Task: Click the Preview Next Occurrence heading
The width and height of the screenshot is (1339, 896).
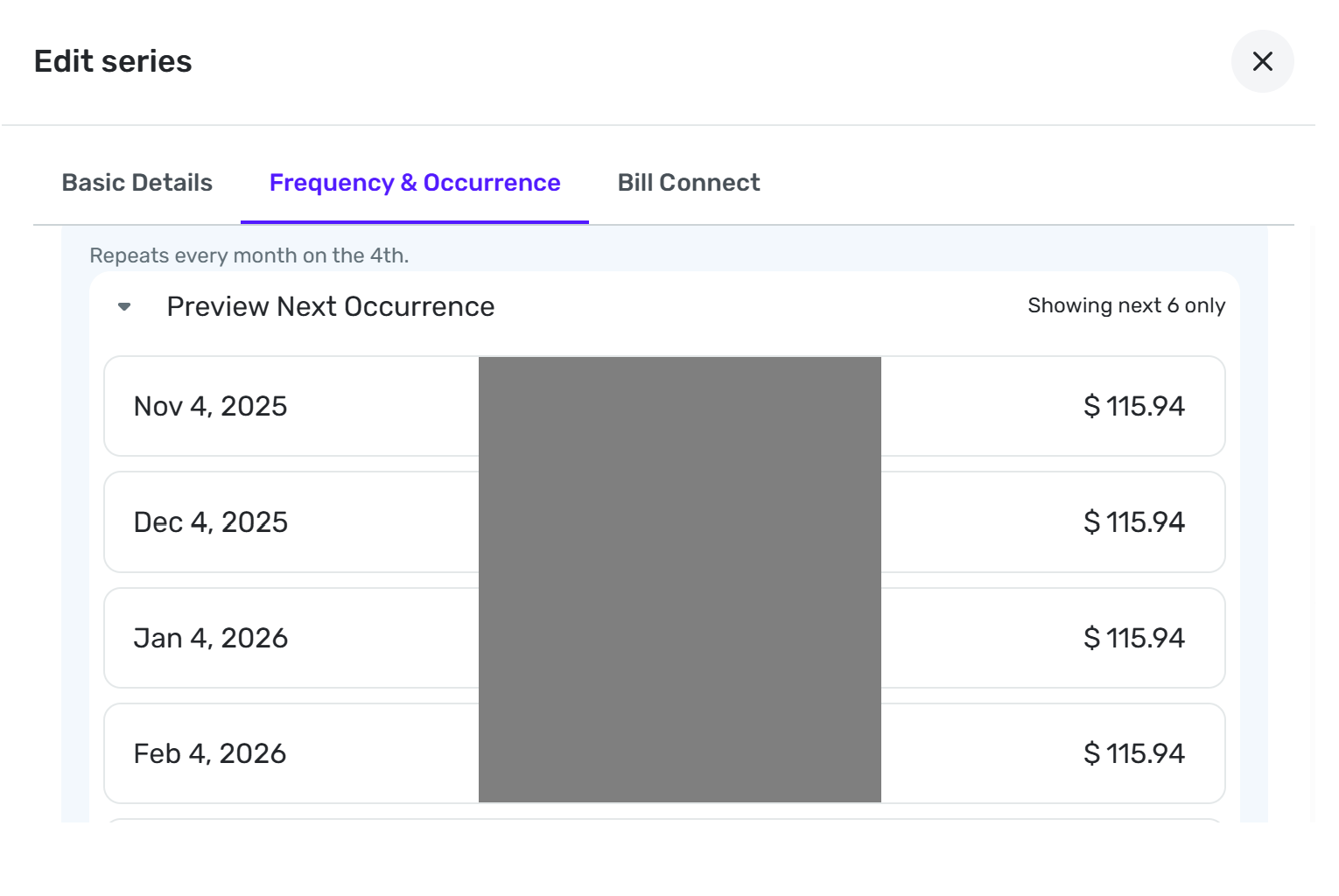Action: pos(331,306)
